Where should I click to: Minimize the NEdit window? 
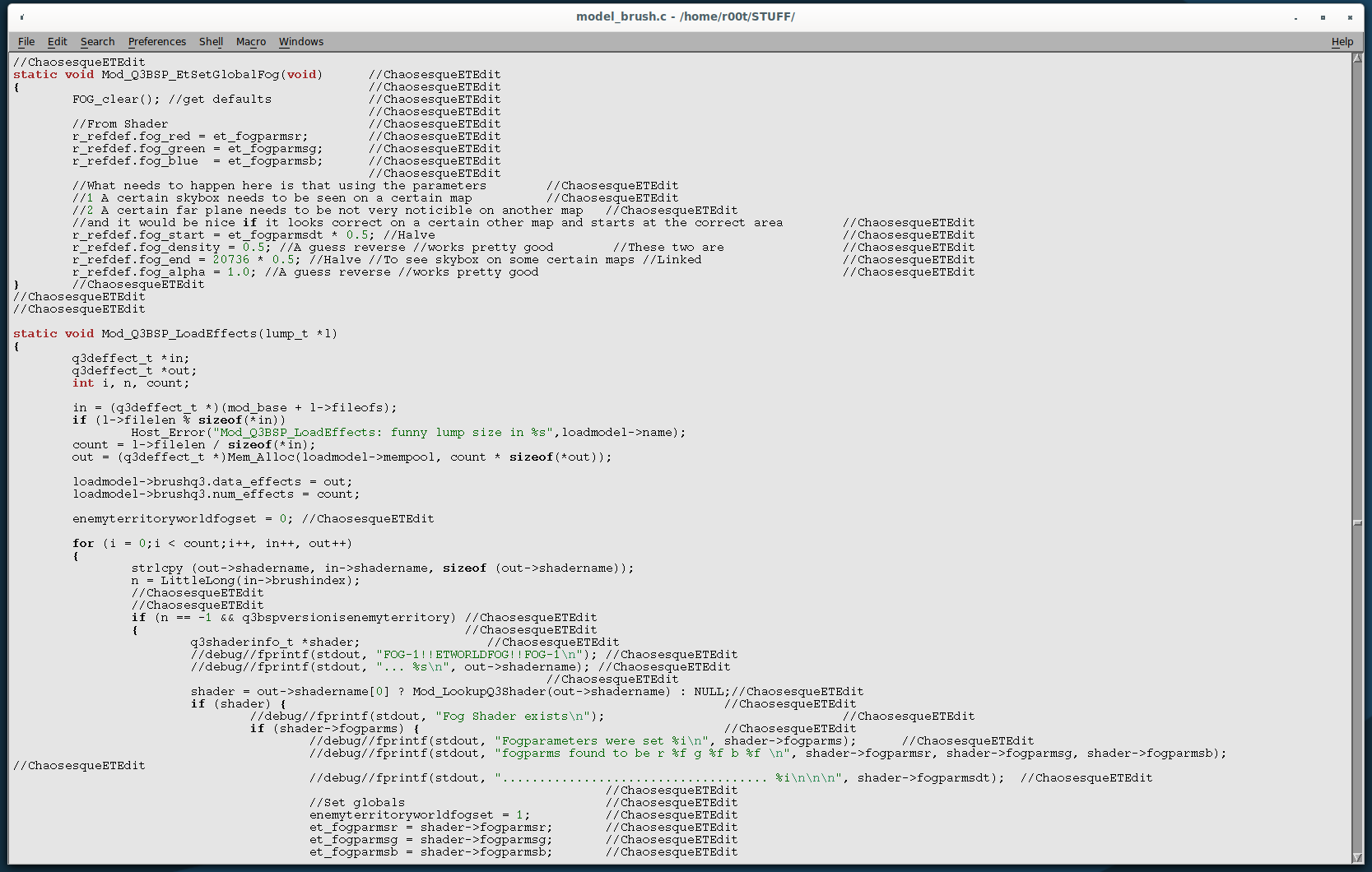(x=1295, y=17)
